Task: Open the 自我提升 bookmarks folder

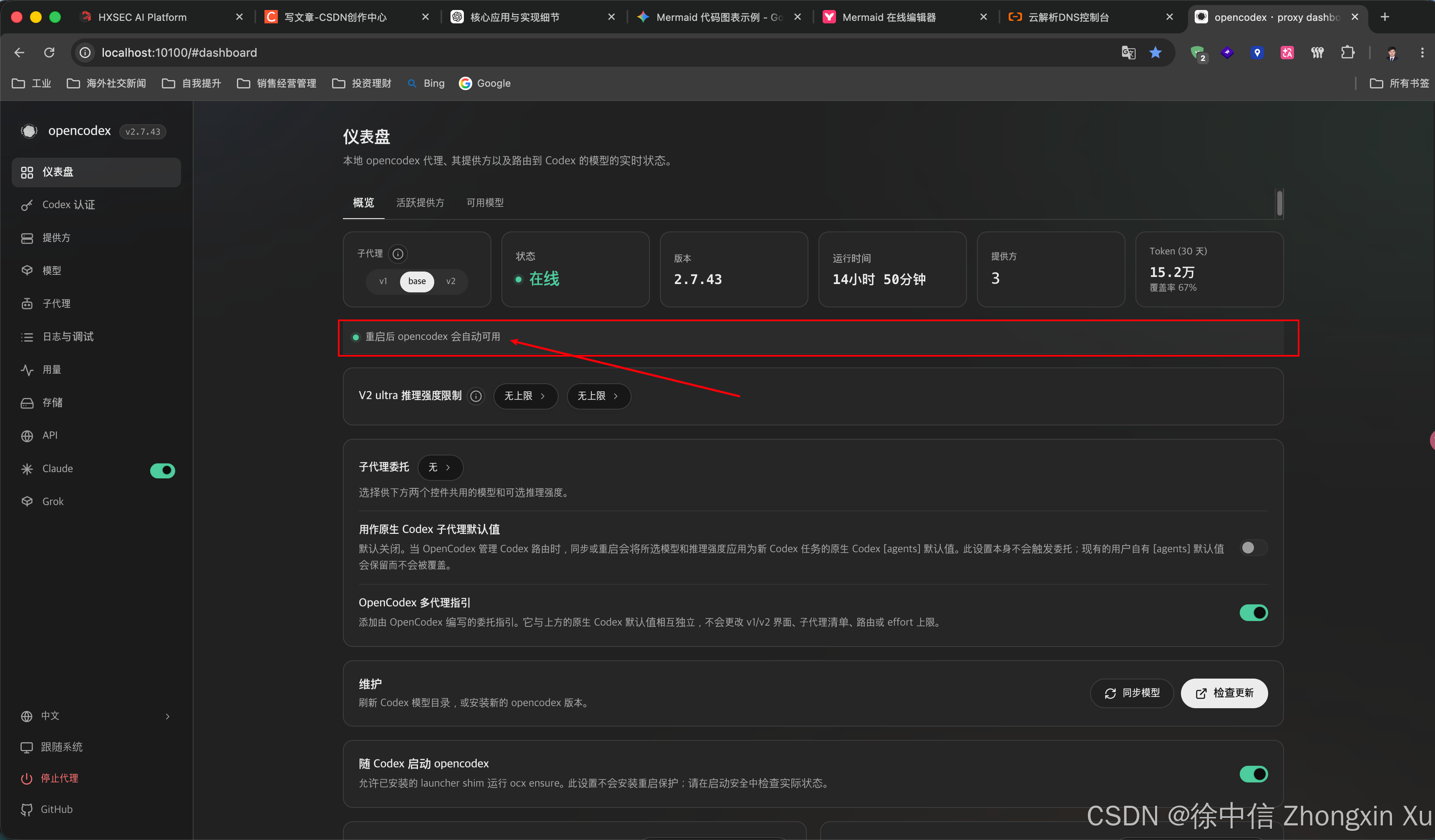Action: pyautogui.click(x=191, y=84)
